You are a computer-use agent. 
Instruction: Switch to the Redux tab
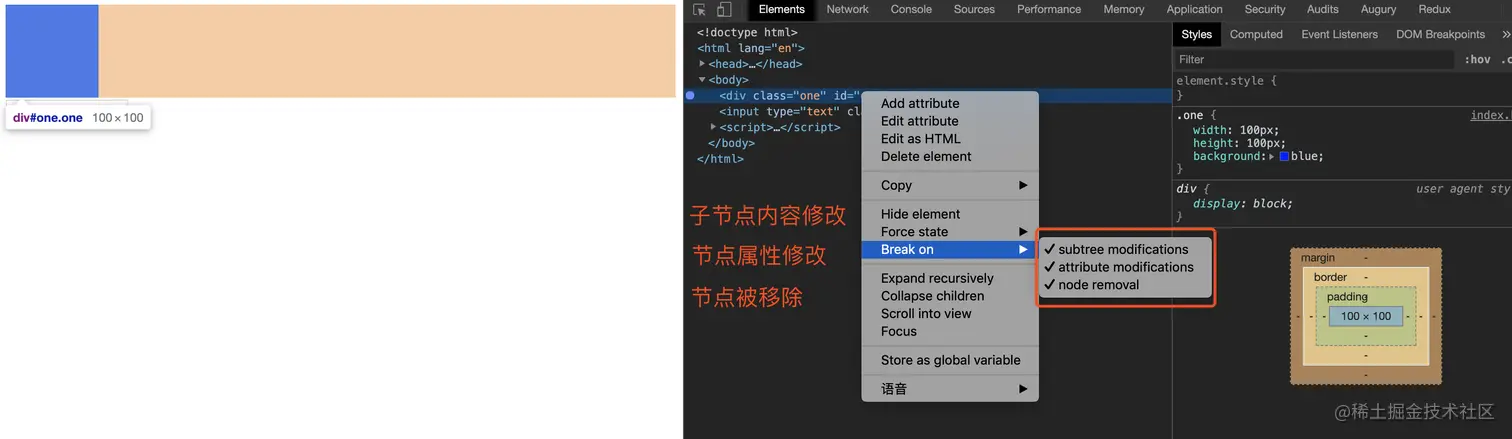(x=1434, y=9)
